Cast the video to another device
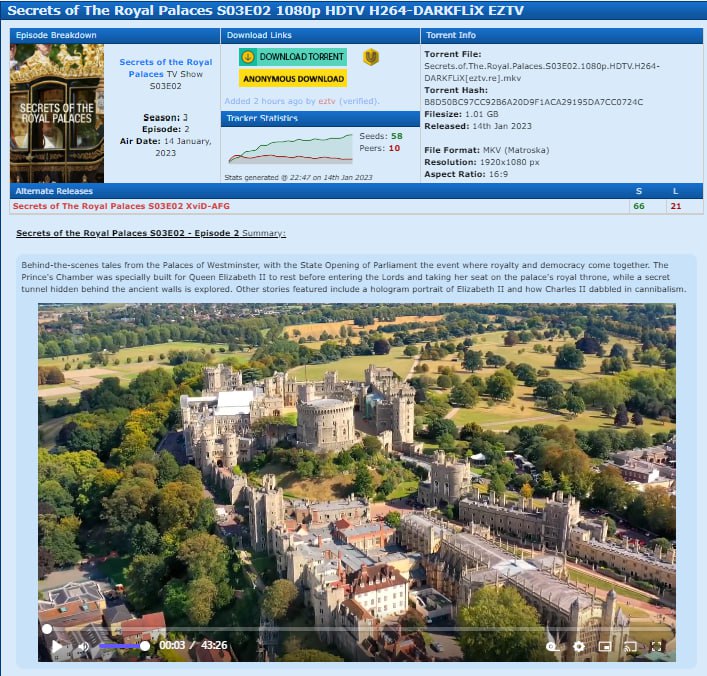707x676 pixels. point(630,646)
